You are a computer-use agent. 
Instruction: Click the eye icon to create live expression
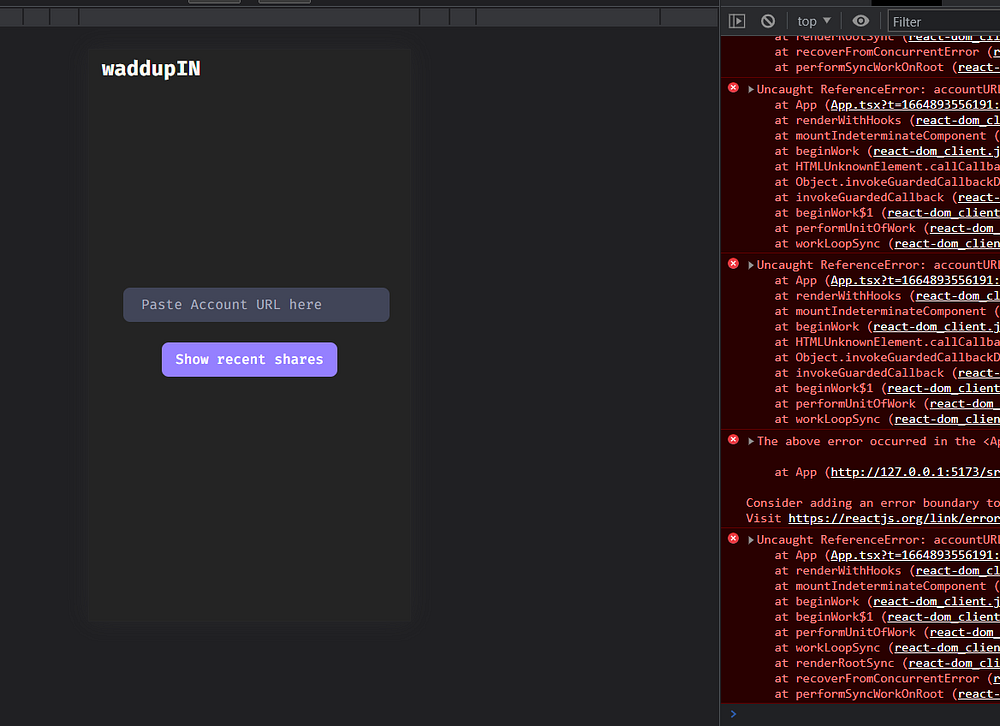(x=860, y=21)
